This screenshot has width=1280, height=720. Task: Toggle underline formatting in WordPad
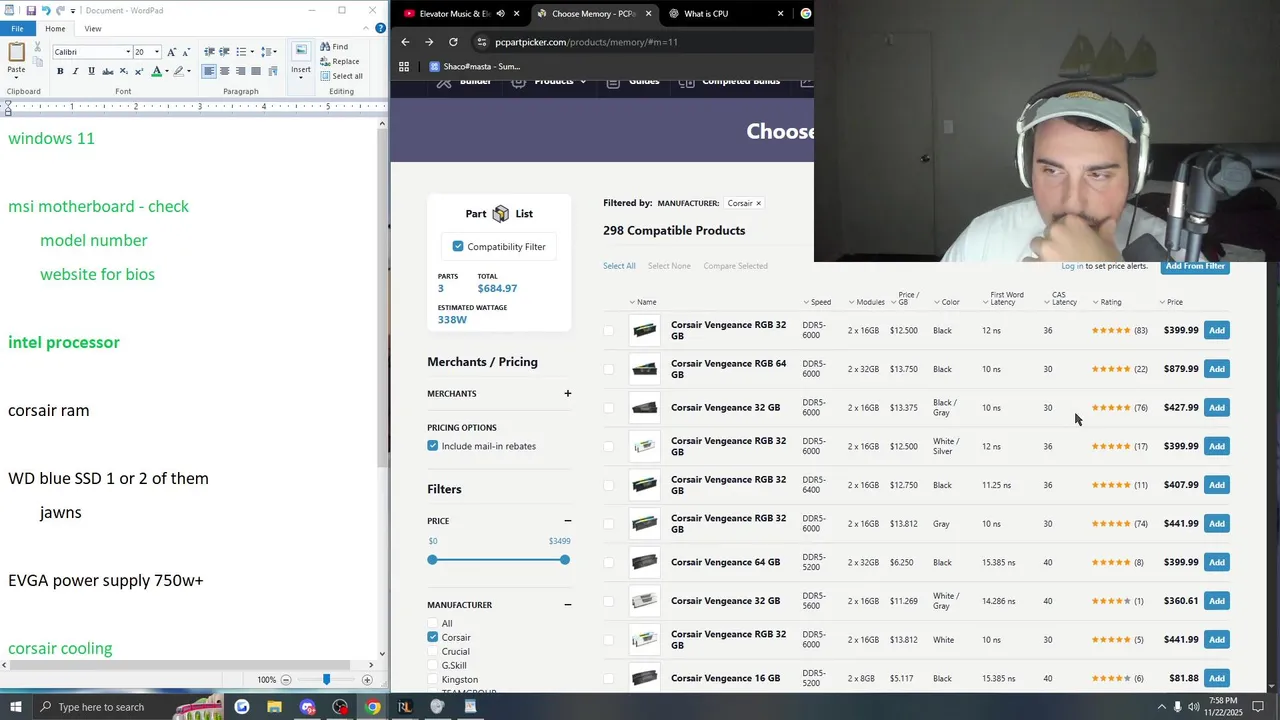[x=92, y=71]
